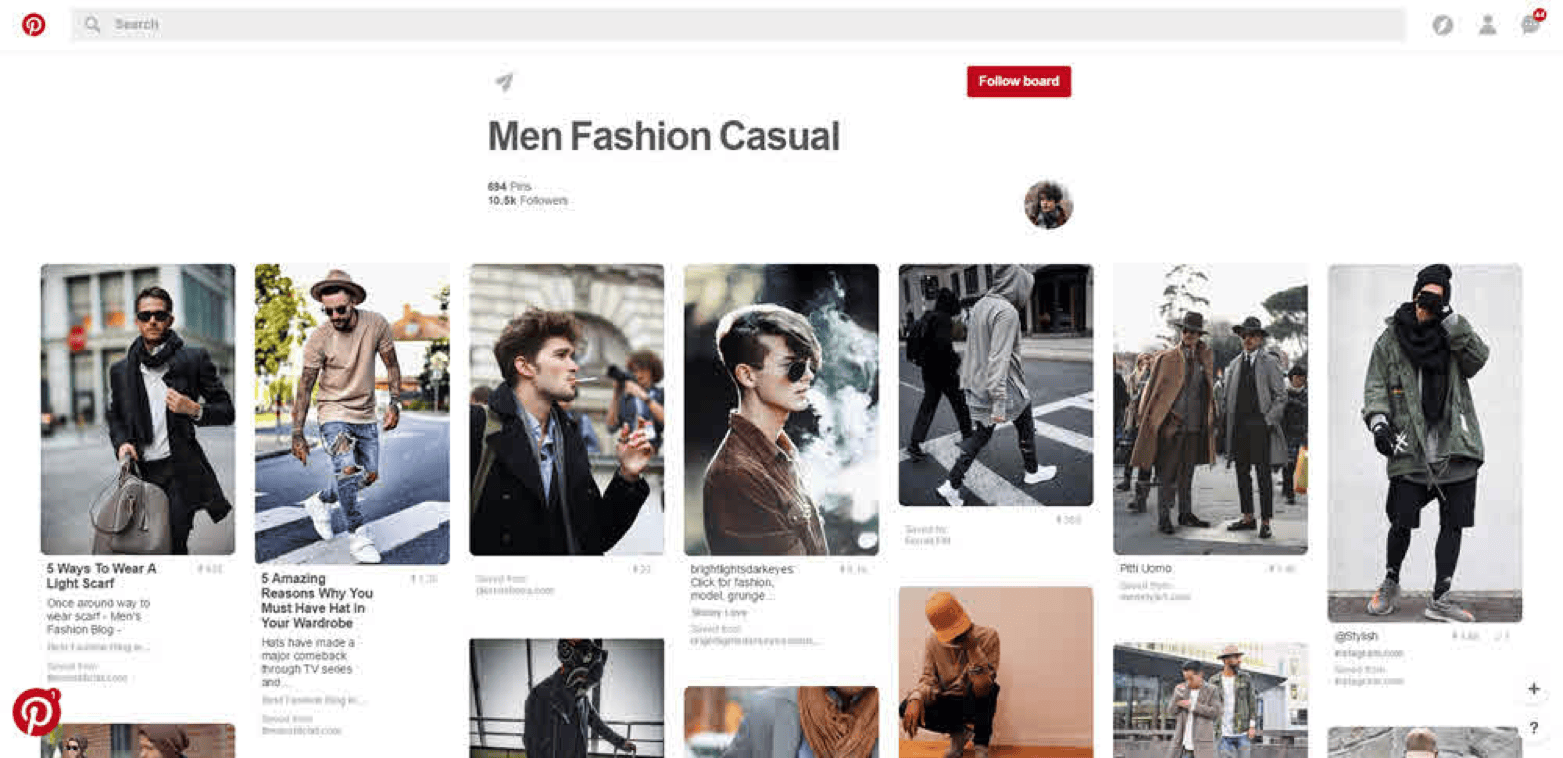Open 'Saved from' source link under smoking man pin
The image size is (1563, 758).
pos(515,585)
